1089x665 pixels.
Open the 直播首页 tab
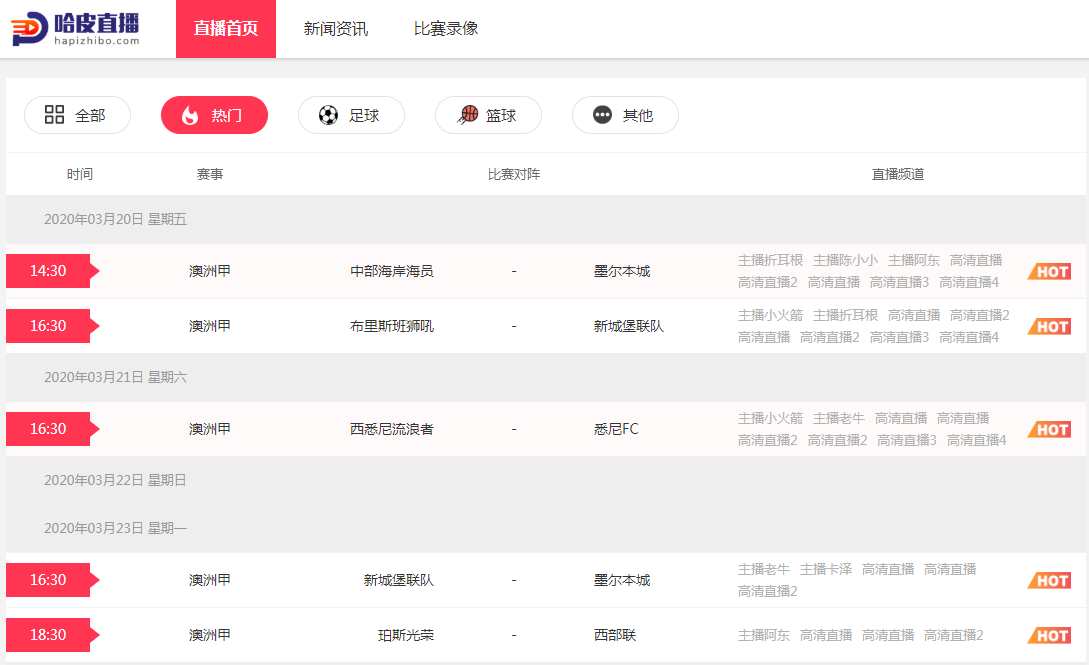(226, 28)
